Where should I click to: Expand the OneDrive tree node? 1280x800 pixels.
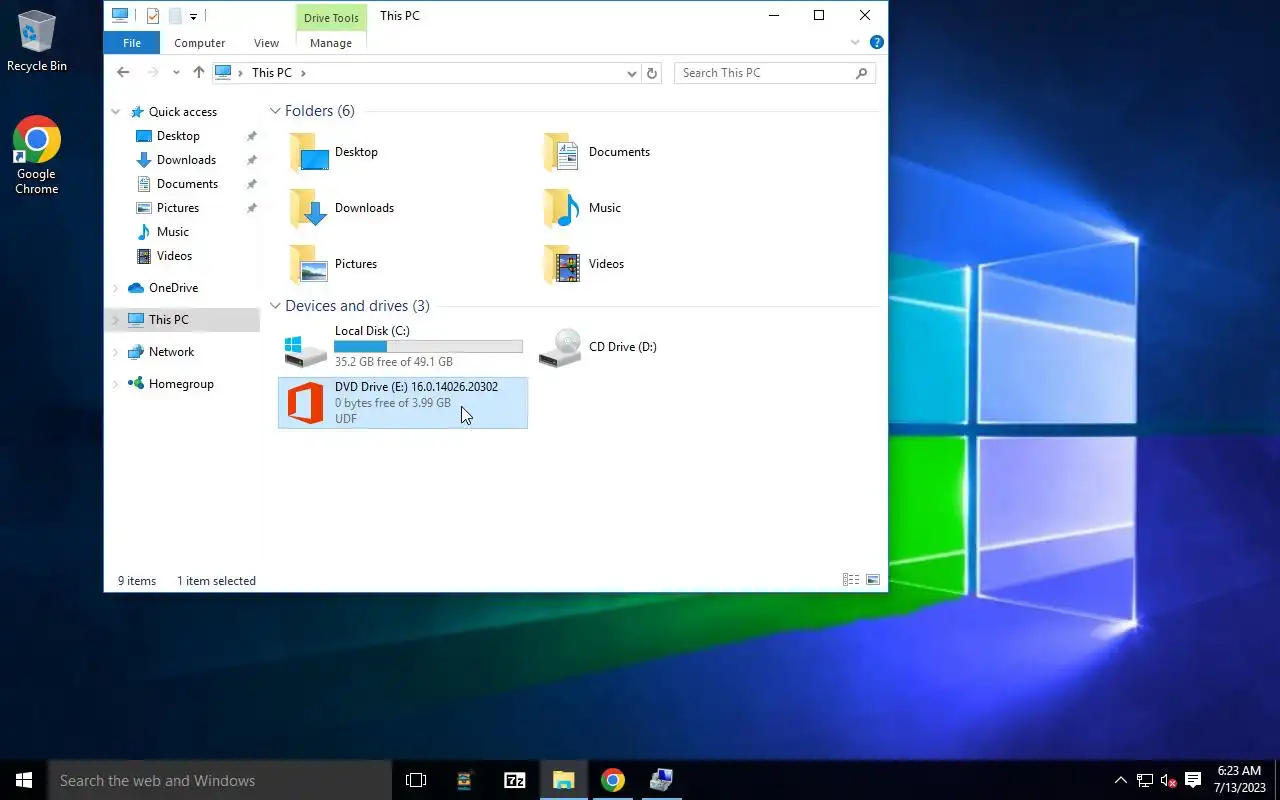click(x=116, y=288)
